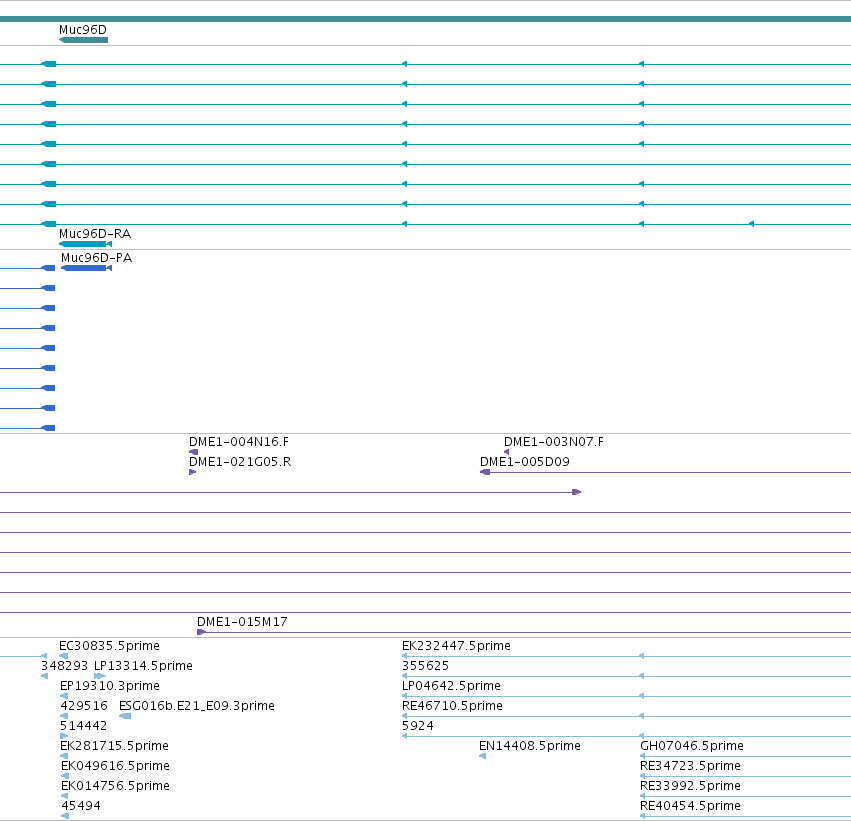
Task: Select the RE34723.5prime EST label
Action: pyautogui.click(x=690, y=766)
